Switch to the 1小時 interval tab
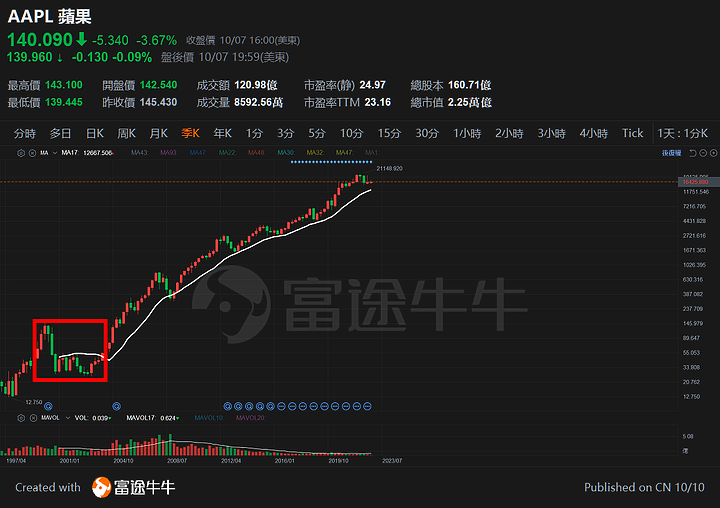The width and height of the screenshot is (720, 508). [467, 134]
